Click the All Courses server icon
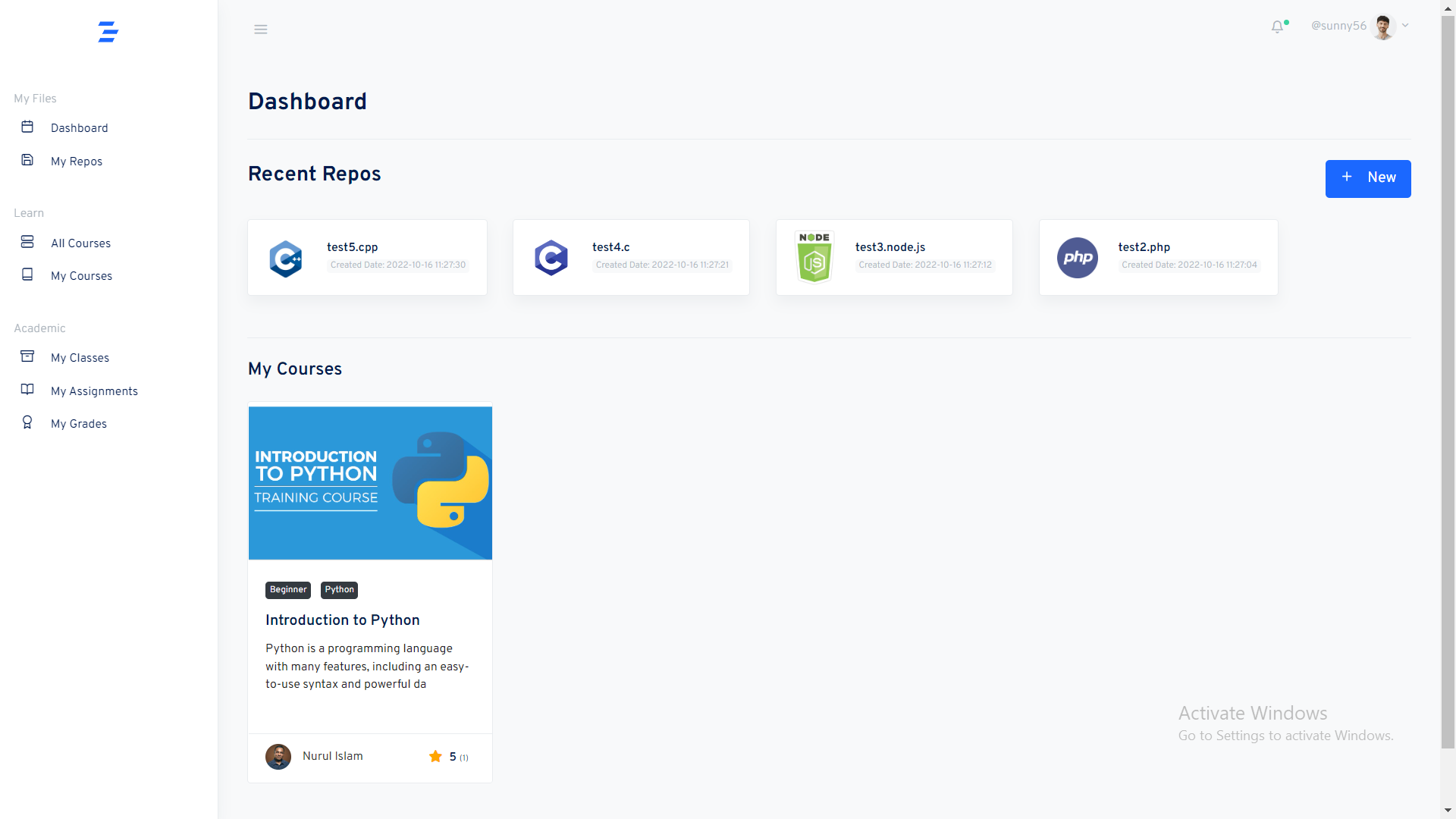 pos(27,242)
